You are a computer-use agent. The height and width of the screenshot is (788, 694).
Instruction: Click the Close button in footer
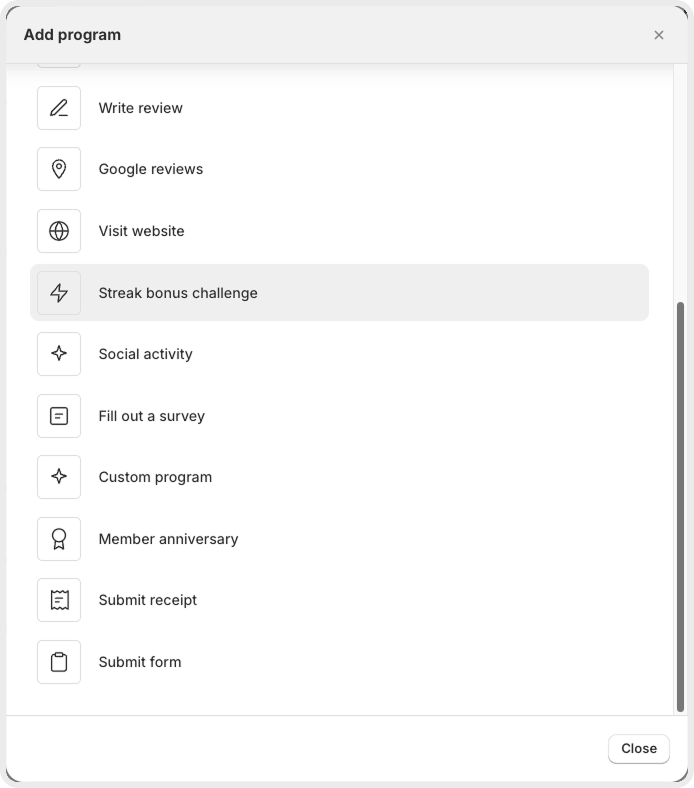tap(639, 749)
